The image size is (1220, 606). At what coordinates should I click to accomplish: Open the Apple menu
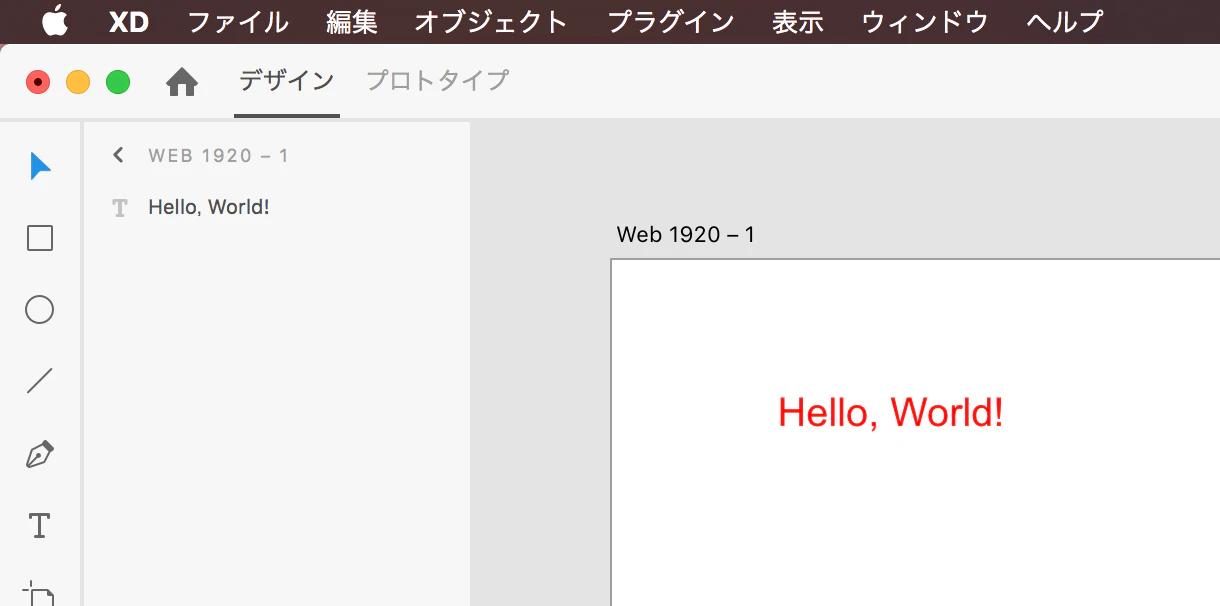pyautogui.click(x=56, y=21)
